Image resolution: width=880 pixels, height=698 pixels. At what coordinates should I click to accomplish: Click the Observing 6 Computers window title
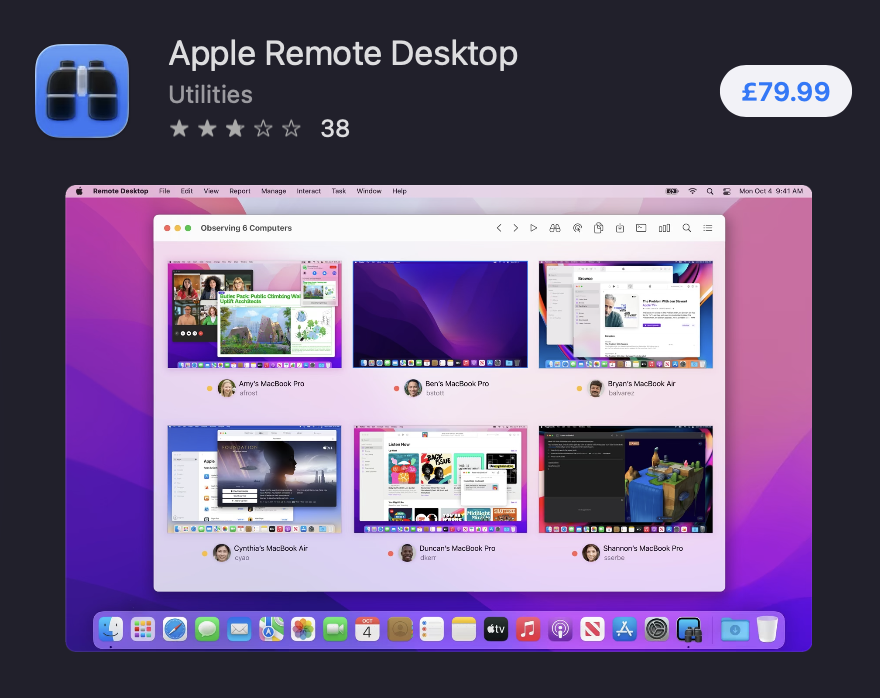coord(246,228)
